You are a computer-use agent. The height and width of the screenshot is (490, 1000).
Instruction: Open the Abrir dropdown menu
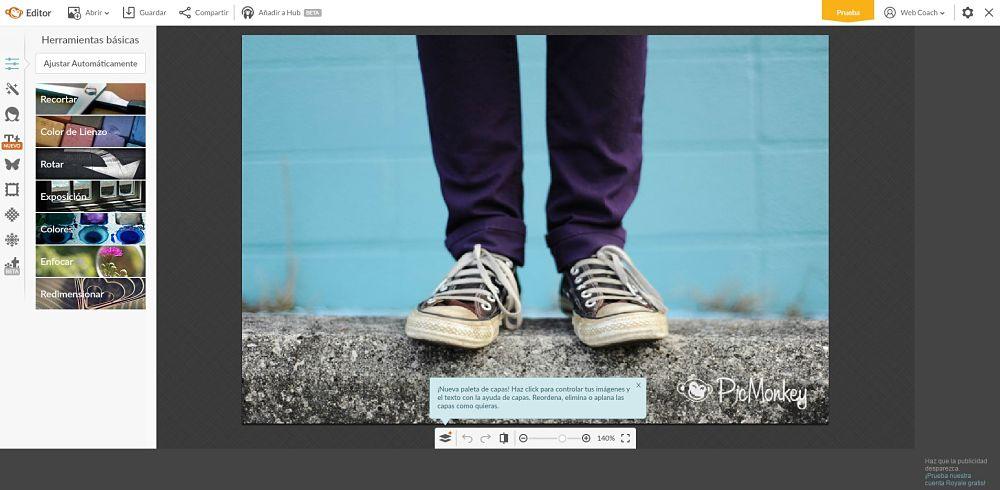click(x=88, y=12)
